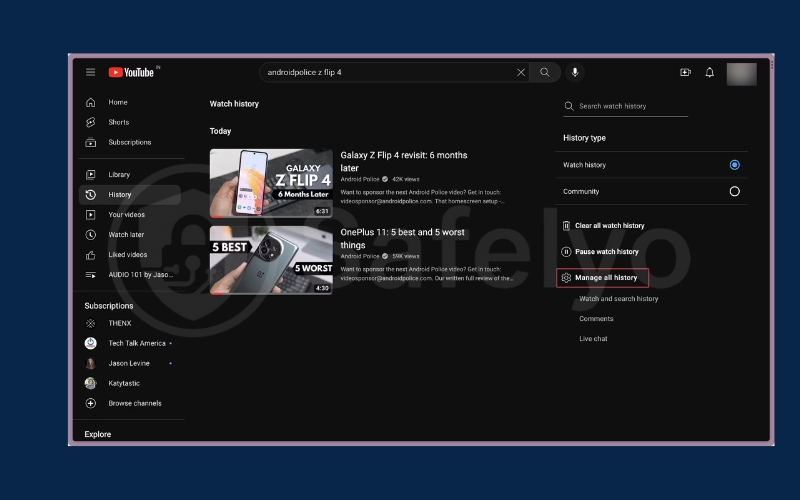Click Clear all watch history
The height and width of the screenshot is (500, 800).
pyautogui.click(x=609, y=226)
